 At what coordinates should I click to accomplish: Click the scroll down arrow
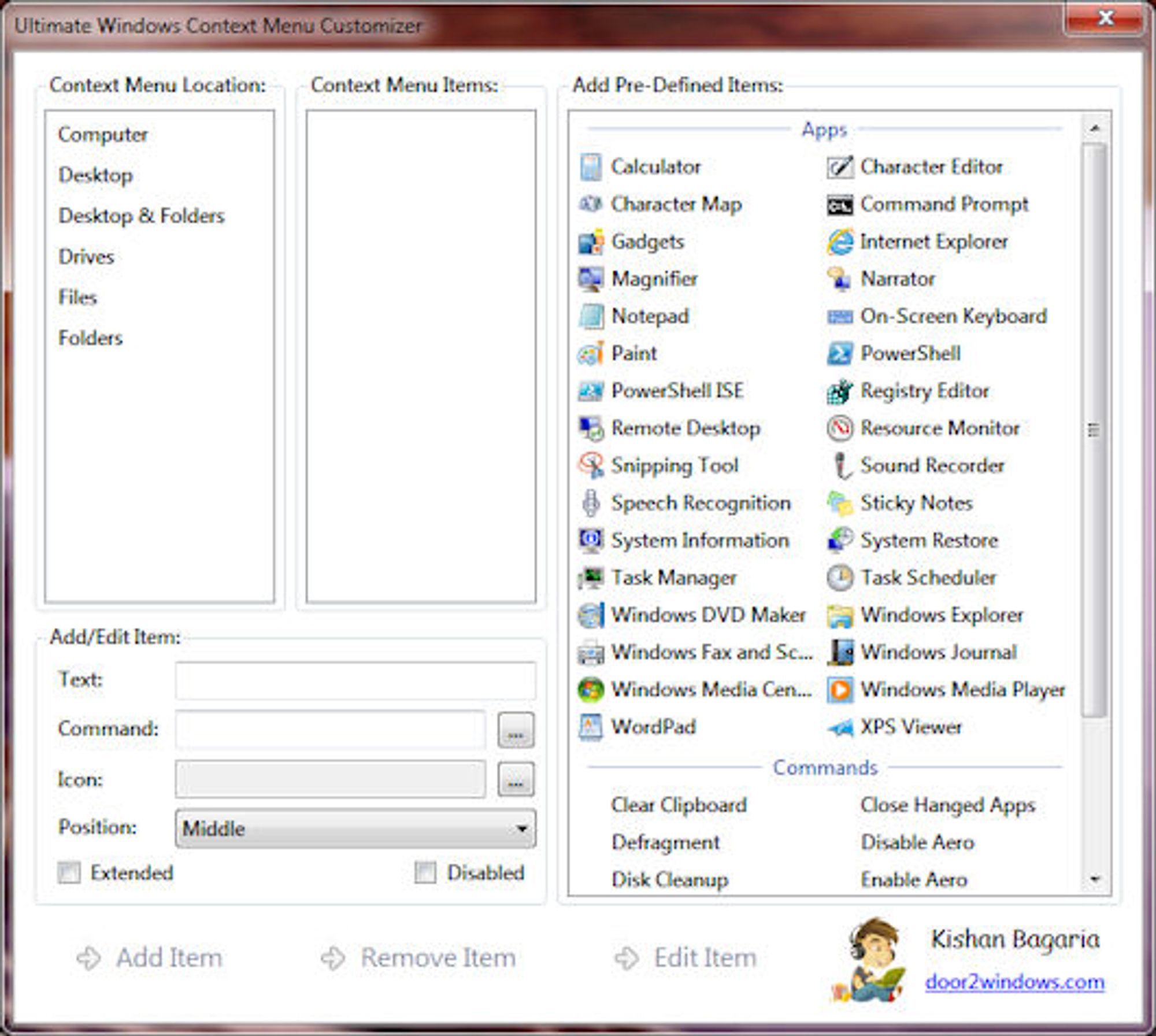[1094, 880]
